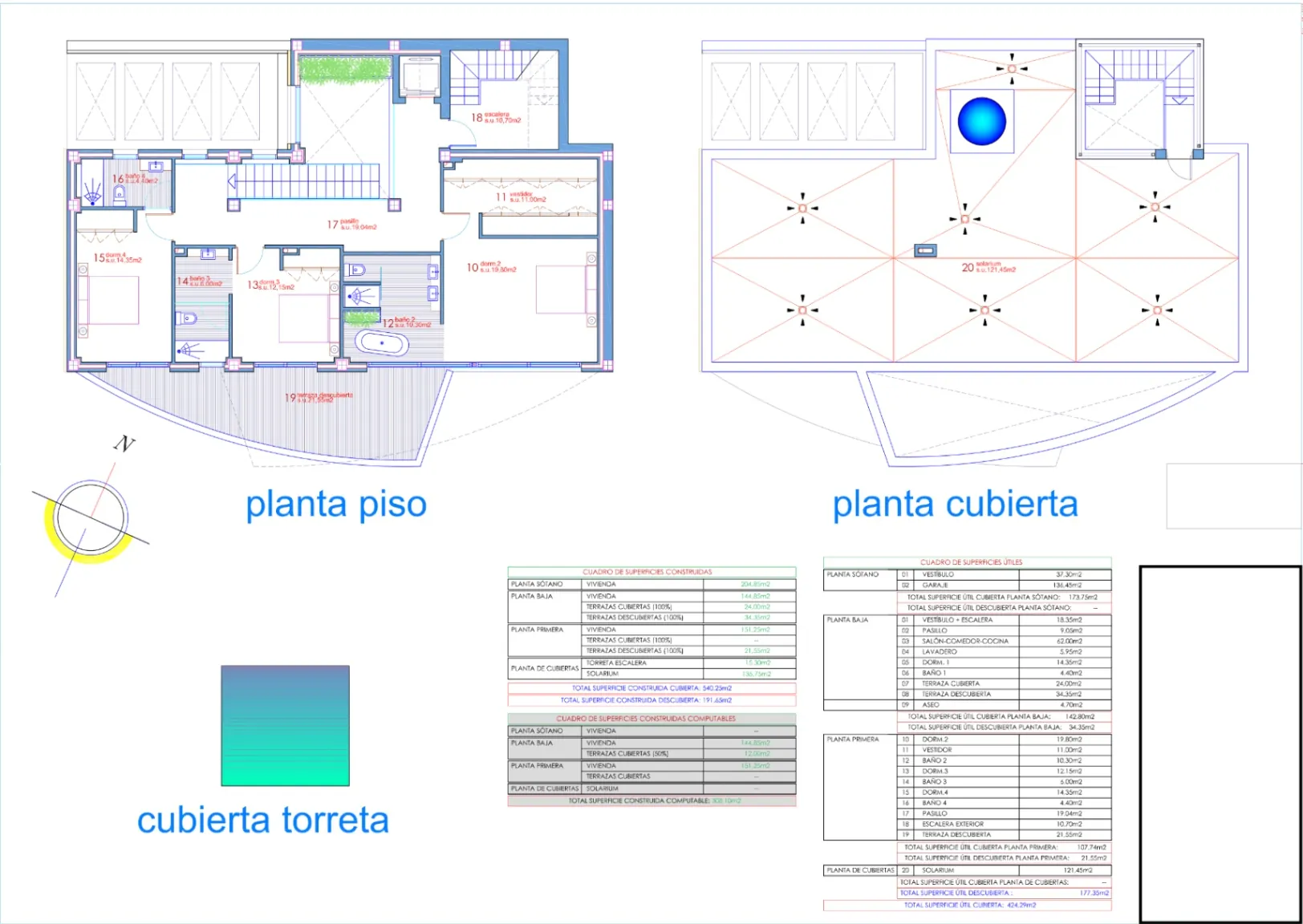Click room label '17 pasillo'
Screen dimensions: 1303x924
tap(351, 225)
